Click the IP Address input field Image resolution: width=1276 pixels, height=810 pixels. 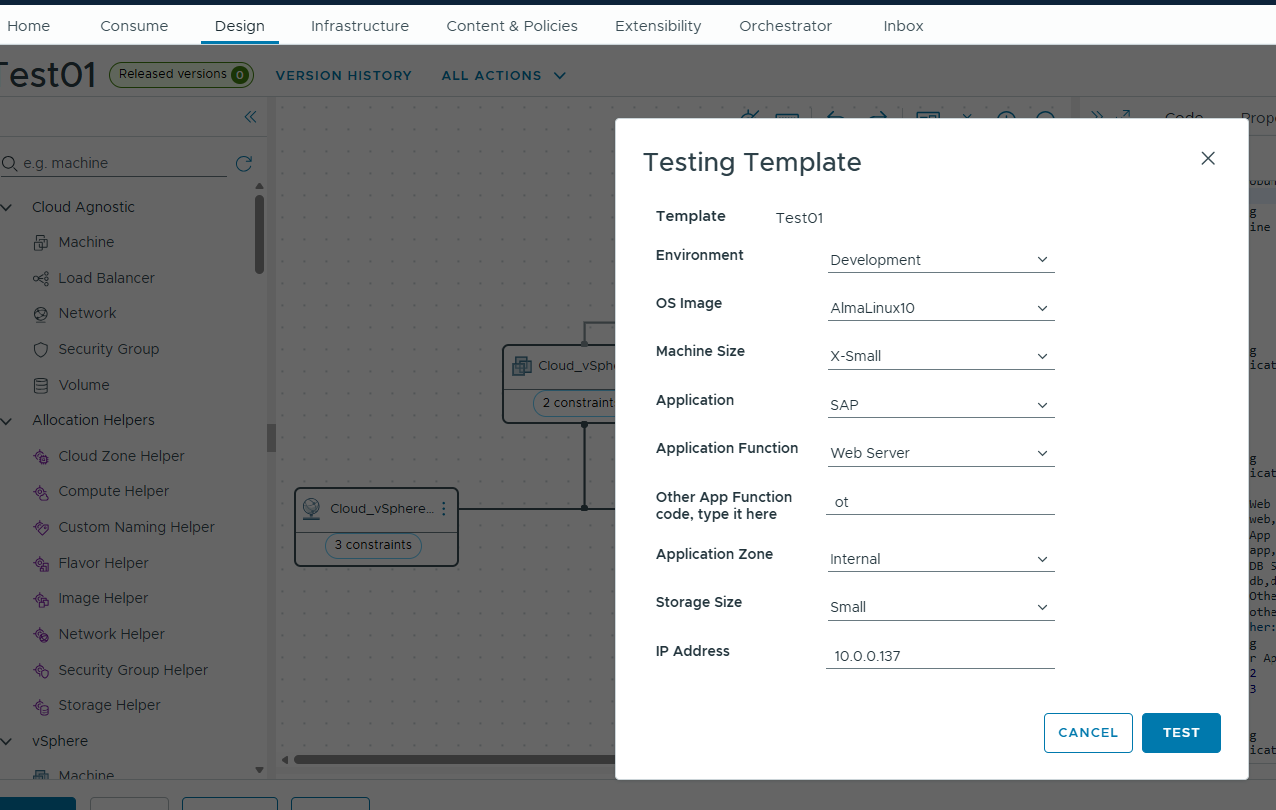coord(940,656)
